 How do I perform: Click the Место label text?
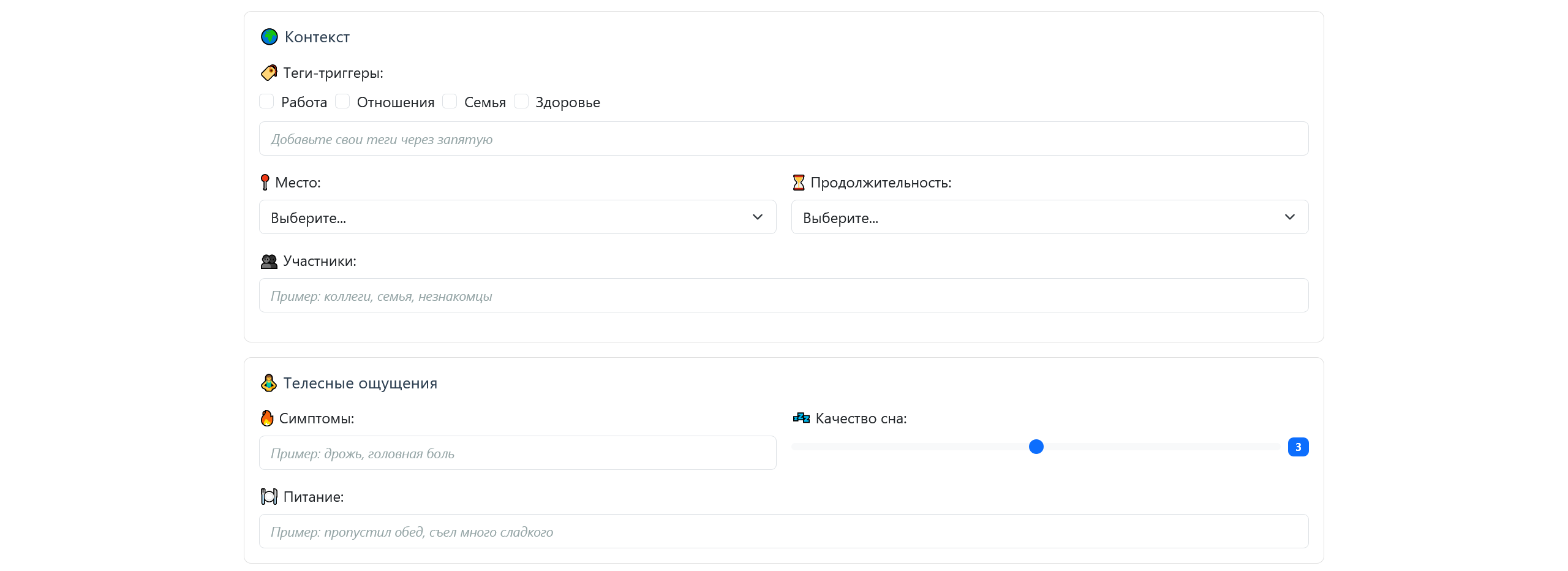(x=298, y=183)
